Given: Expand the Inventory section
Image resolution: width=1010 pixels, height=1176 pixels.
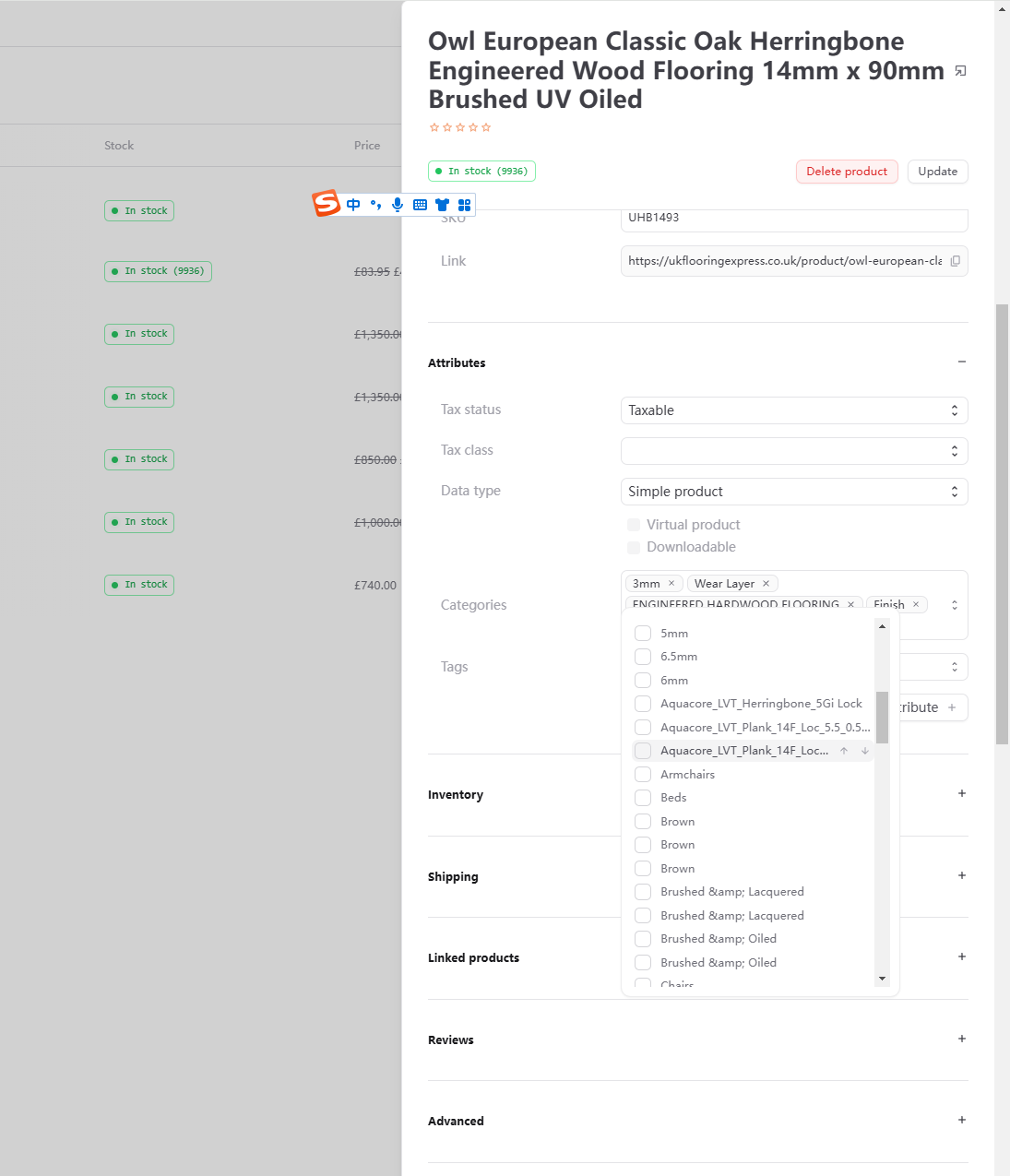Looking at the screenshot, I should coord(961,794).
